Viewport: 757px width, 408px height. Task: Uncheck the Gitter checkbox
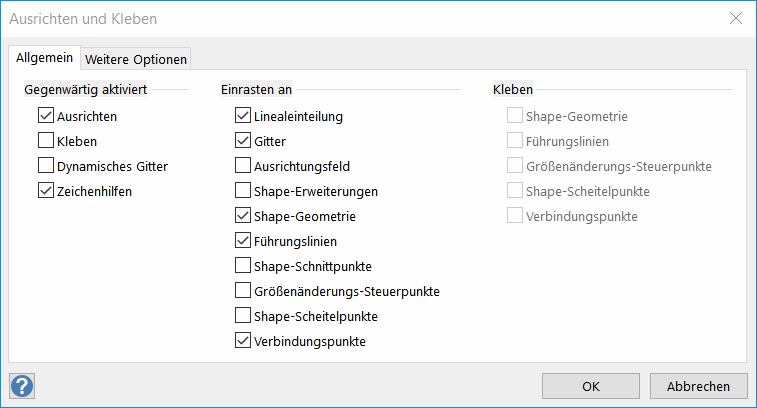coord(243,141)
